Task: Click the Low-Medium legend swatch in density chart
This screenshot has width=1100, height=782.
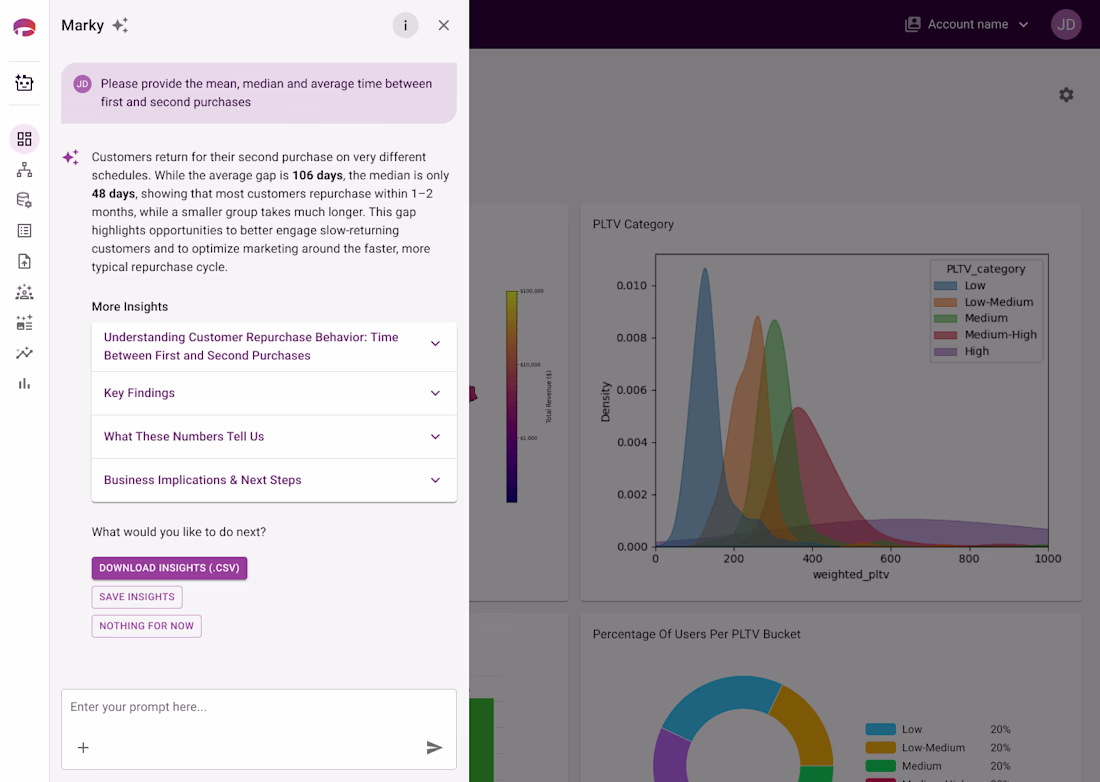Action: coord(945,302)
